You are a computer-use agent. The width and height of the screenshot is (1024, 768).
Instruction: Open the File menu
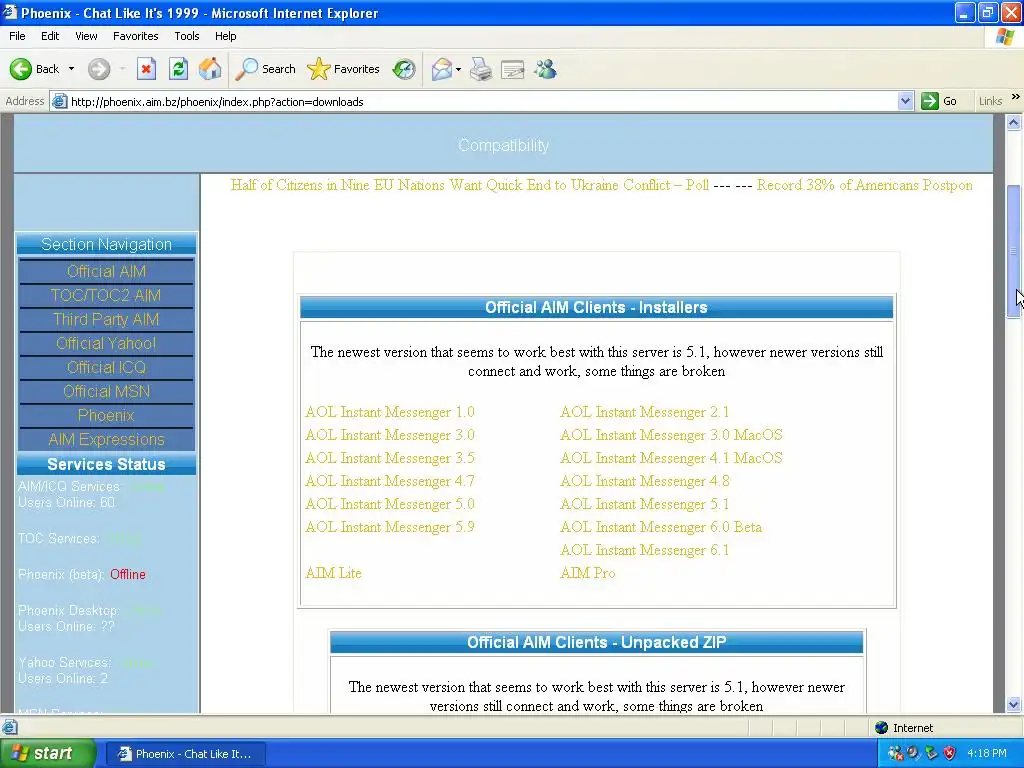click(17, 36)
